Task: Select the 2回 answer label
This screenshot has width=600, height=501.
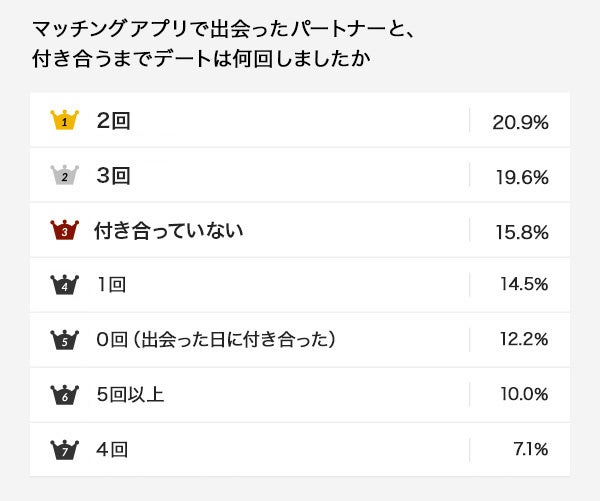Action: tap(113, 121)
